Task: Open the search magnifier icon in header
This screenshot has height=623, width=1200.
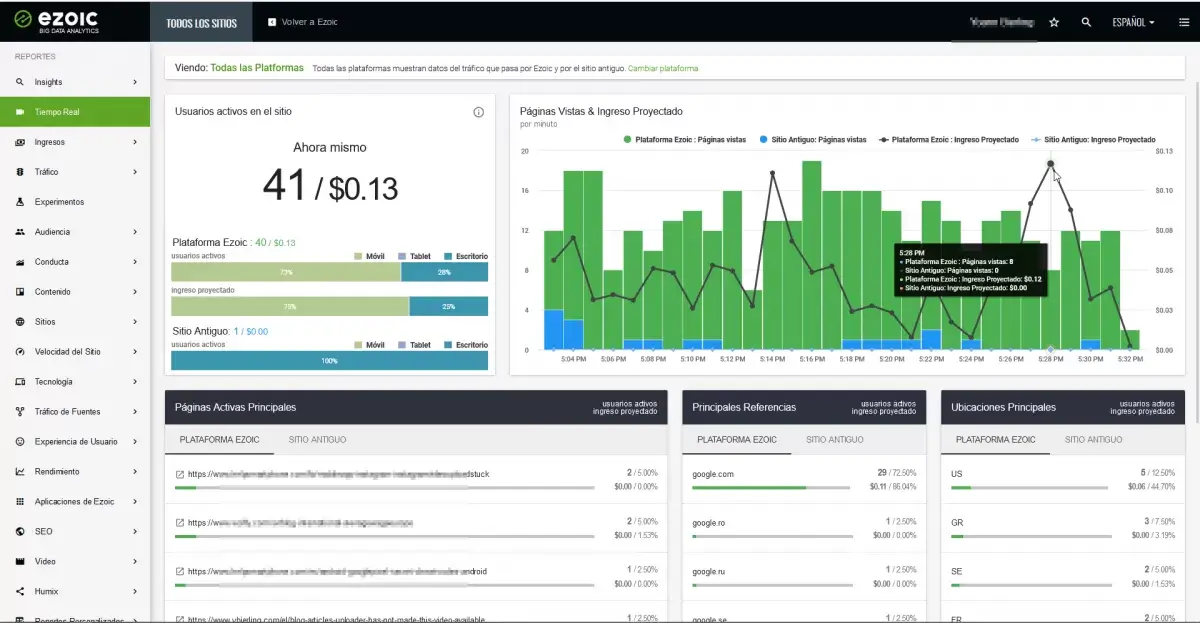Action: pos(1086,22)
